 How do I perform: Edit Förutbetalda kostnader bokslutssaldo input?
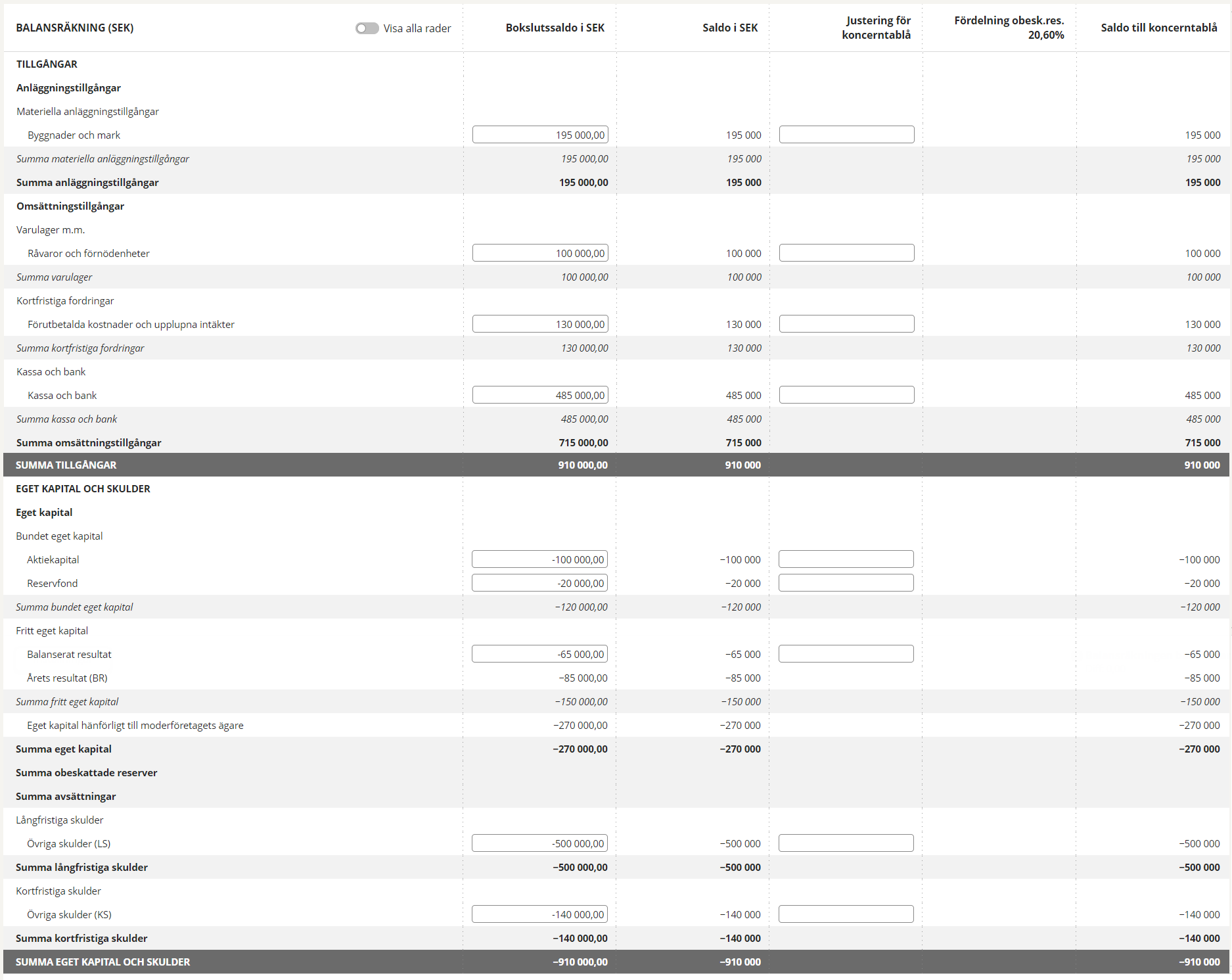[x=539, y=324]
